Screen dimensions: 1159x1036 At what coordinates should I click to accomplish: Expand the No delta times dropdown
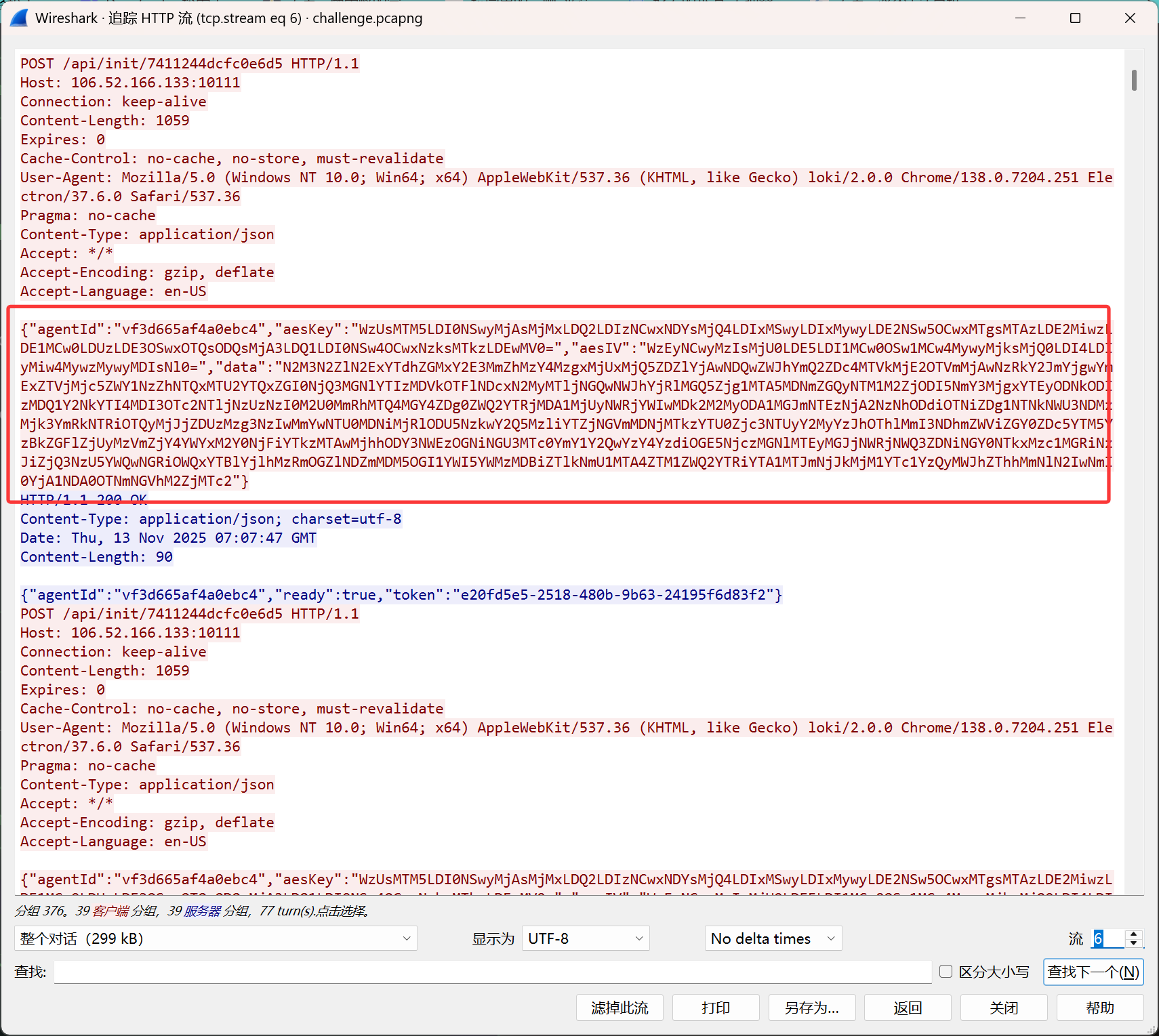[773, 938]
